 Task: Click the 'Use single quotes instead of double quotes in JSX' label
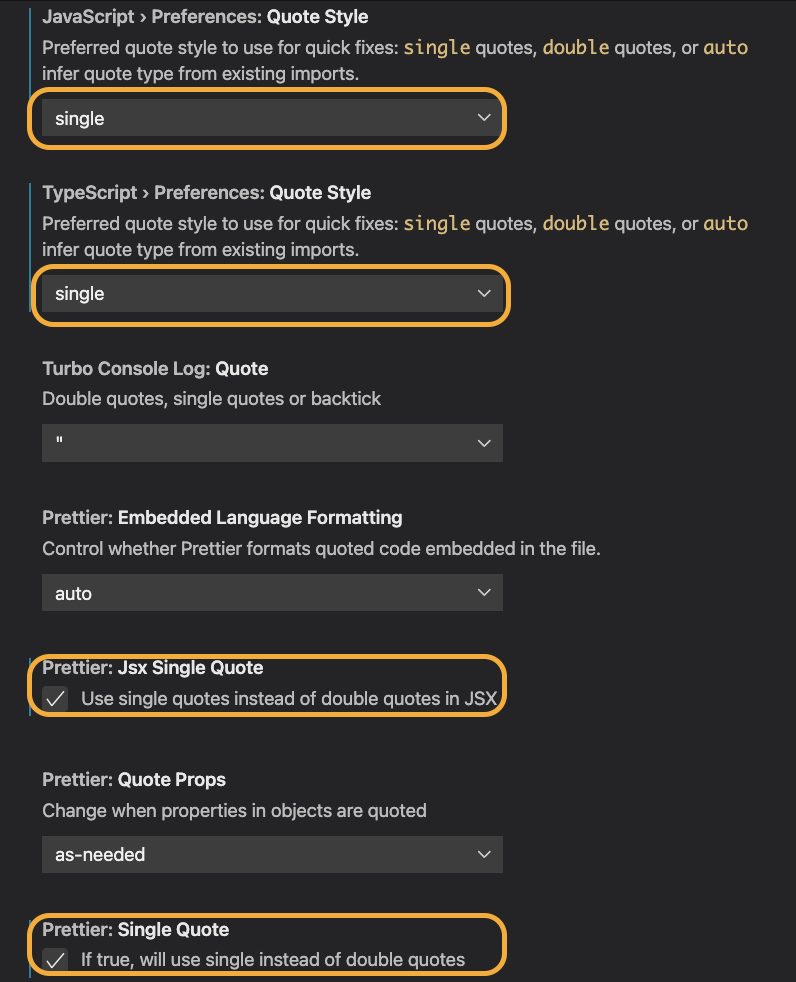coord(289,699)
